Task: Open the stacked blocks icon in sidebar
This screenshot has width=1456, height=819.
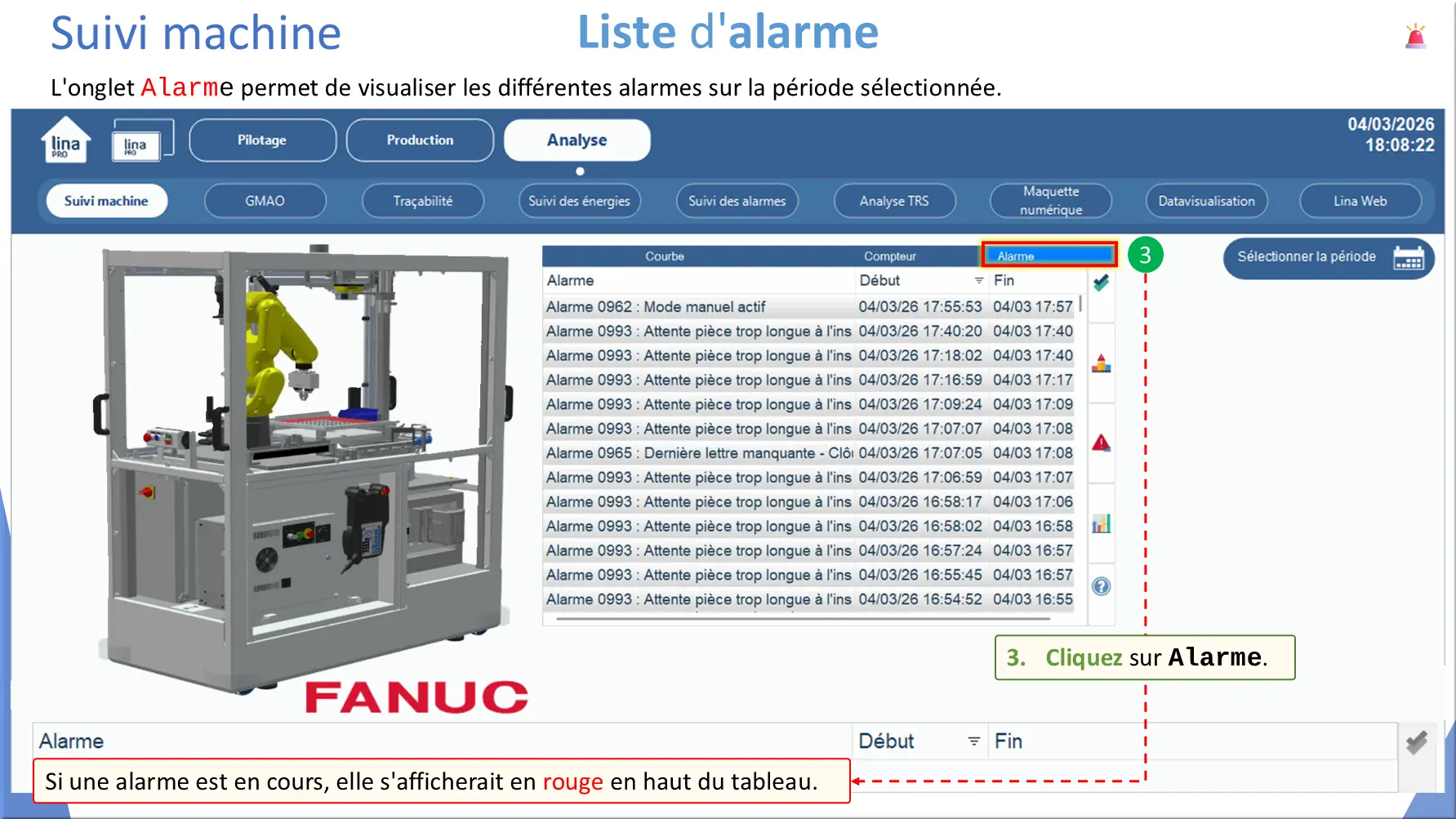Action: click(1101, 363)
